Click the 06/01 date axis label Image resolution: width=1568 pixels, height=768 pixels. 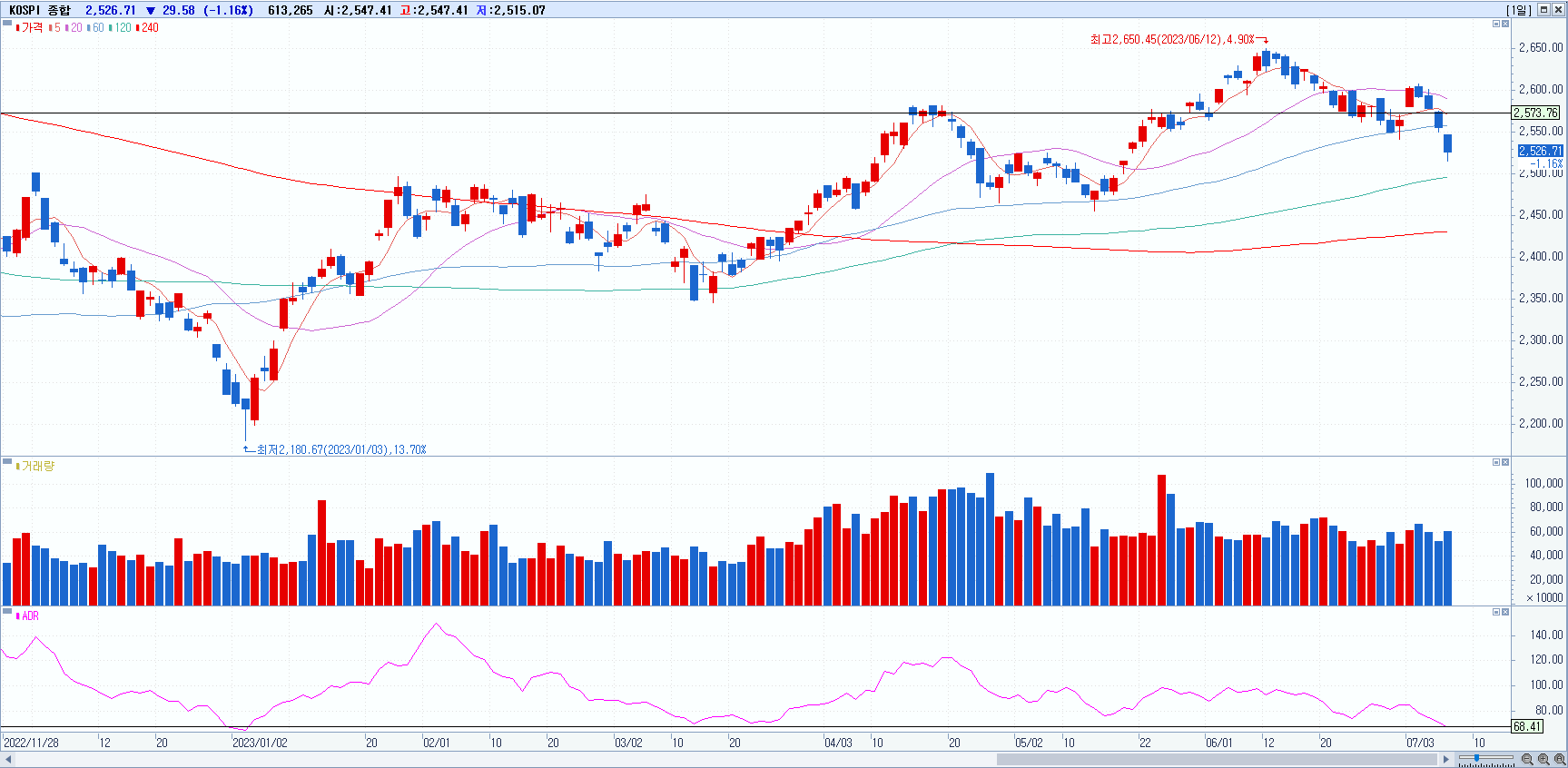pyautogui.click(x=1219, y=743)
